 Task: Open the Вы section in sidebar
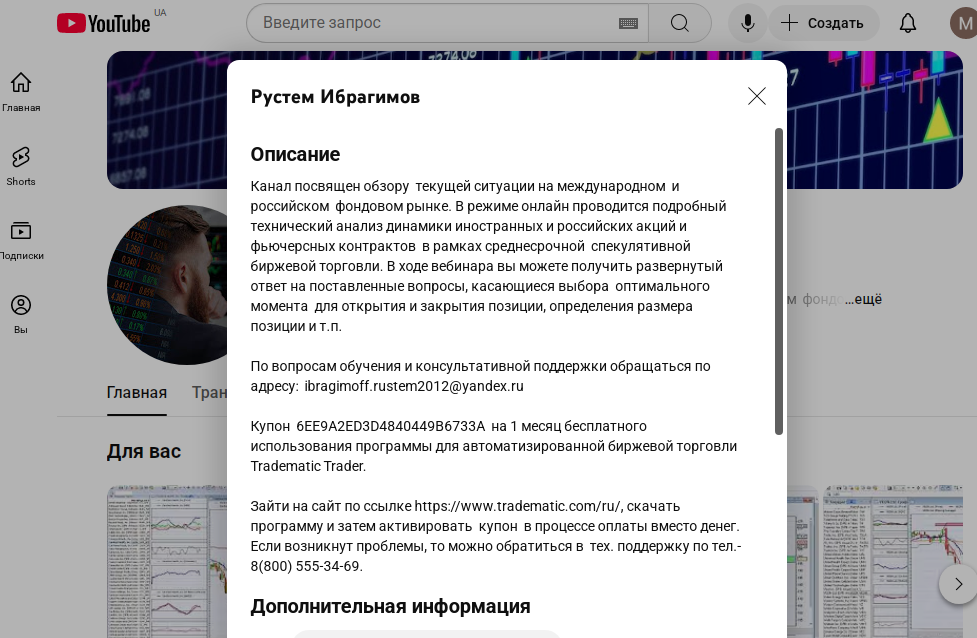click(x=21, y=314)
